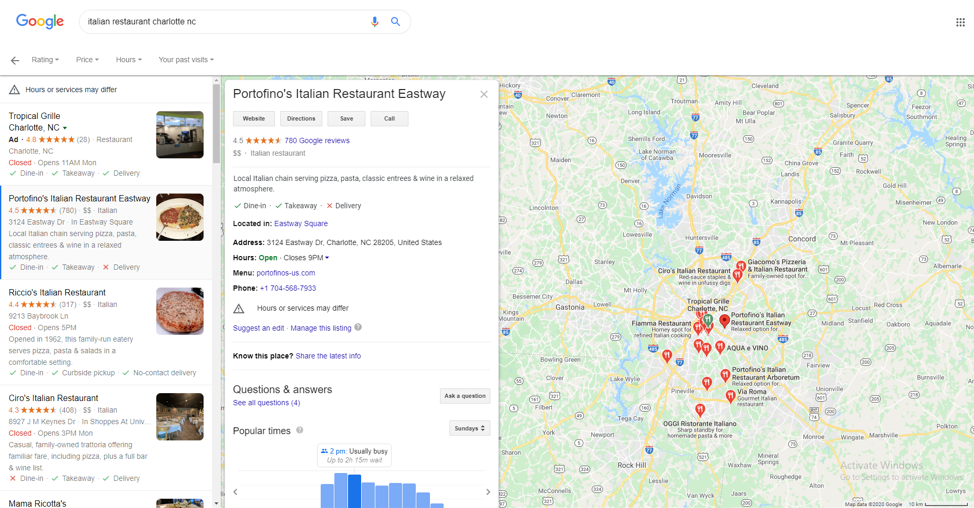Select the Riccio's Italian Restaurant thumbnail

point(180,311)
